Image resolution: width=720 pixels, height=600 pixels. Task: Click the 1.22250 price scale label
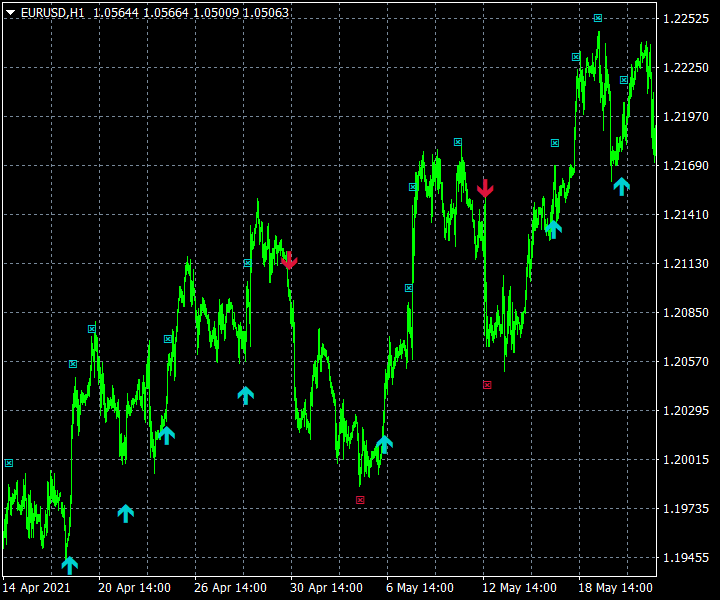point(686,67)
